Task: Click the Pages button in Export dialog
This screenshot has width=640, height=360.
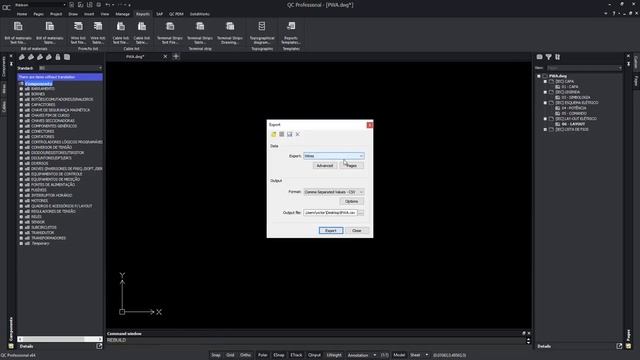Action: click(351, 166)
